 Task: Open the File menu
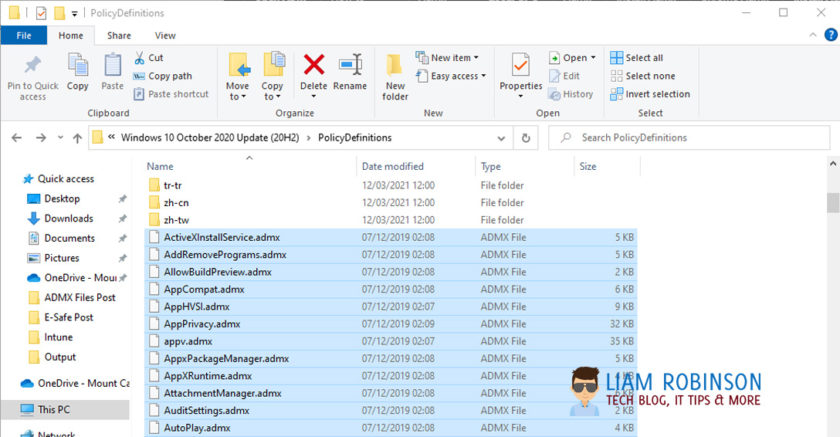[24, 35]
